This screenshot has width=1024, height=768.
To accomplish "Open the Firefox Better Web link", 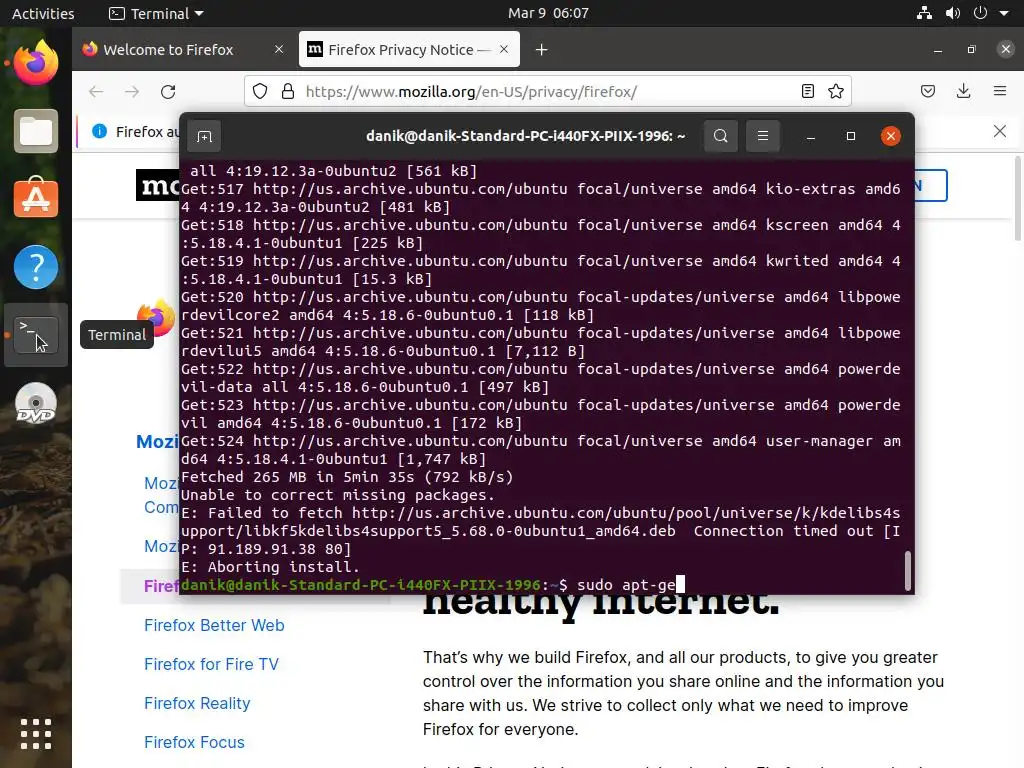I will (214, 625).
